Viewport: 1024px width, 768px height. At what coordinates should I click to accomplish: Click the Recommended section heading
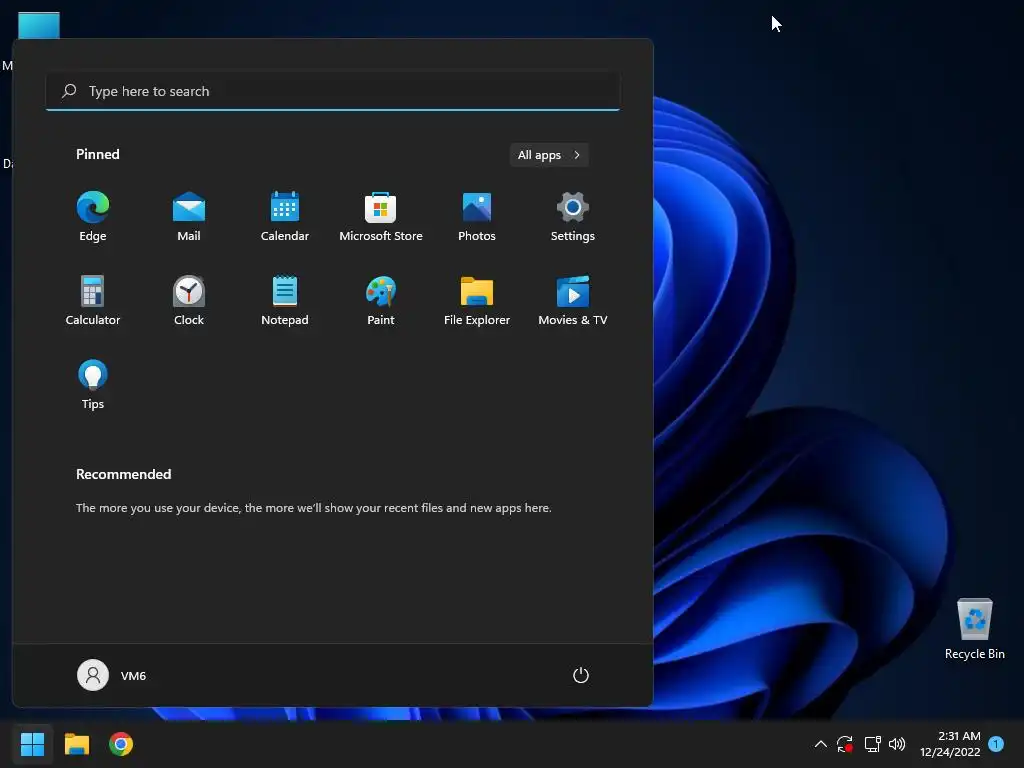pyautogui.click(x=123, y=474)
